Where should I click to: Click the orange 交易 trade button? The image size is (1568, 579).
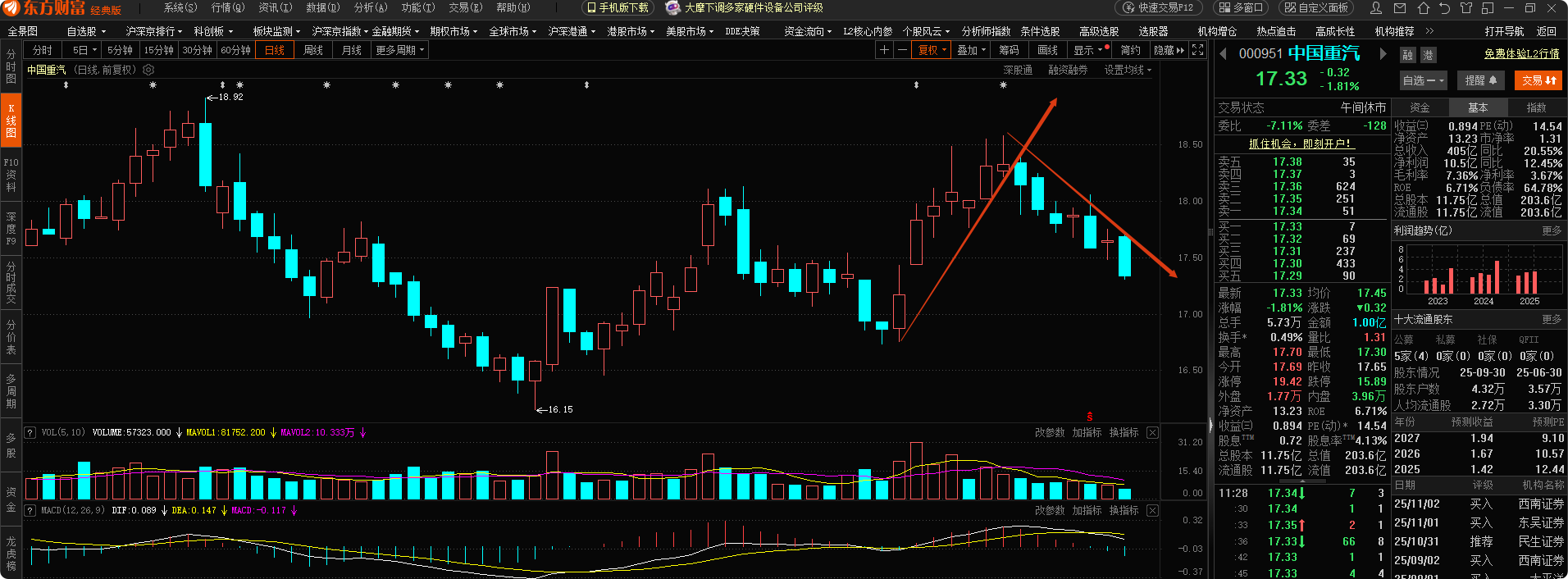point(1538,80)
